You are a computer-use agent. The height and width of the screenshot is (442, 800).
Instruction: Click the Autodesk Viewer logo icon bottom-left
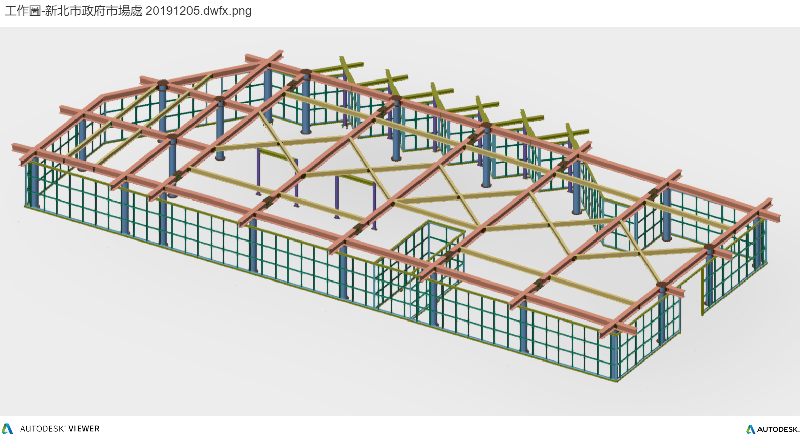pos(9,429)
